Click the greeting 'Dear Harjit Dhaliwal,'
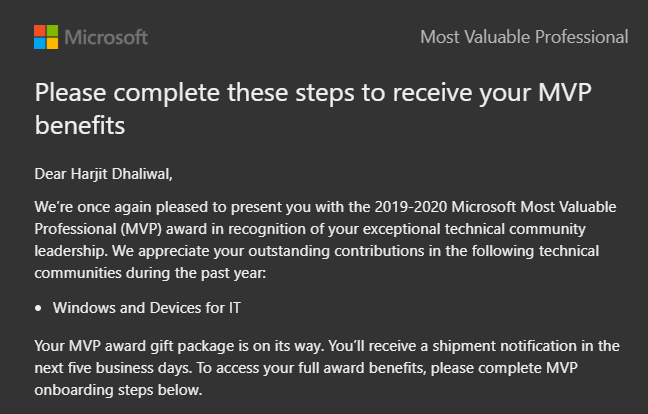648x414 pixels. (x=103, y=174)
